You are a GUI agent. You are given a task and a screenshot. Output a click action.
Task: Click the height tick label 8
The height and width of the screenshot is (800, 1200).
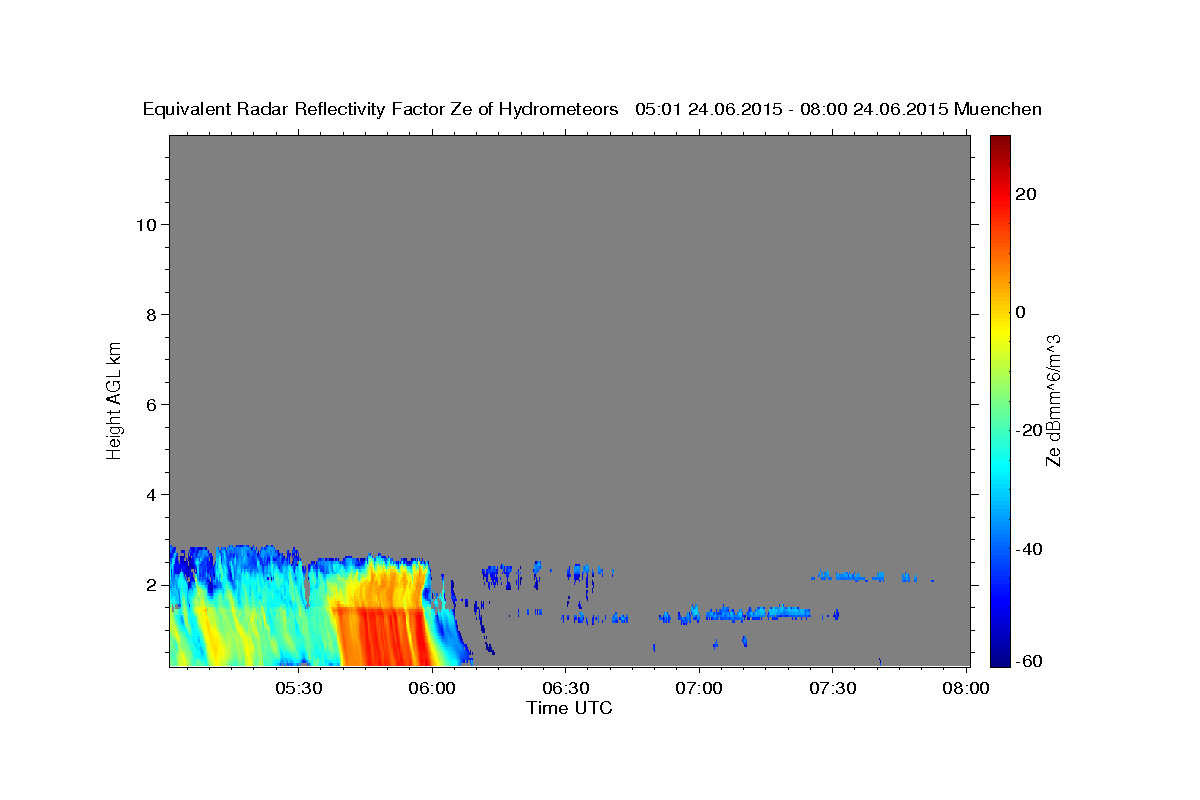coord(152,314)
